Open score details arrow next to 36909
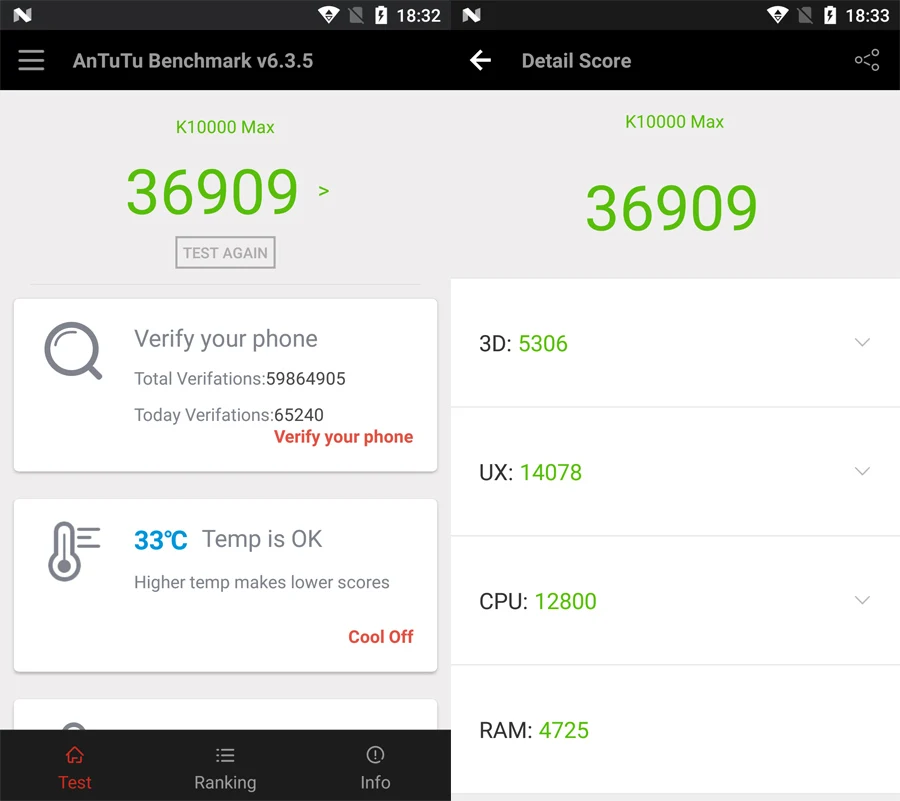This screenshot has width=900, height=801. [x=324, y=191]
